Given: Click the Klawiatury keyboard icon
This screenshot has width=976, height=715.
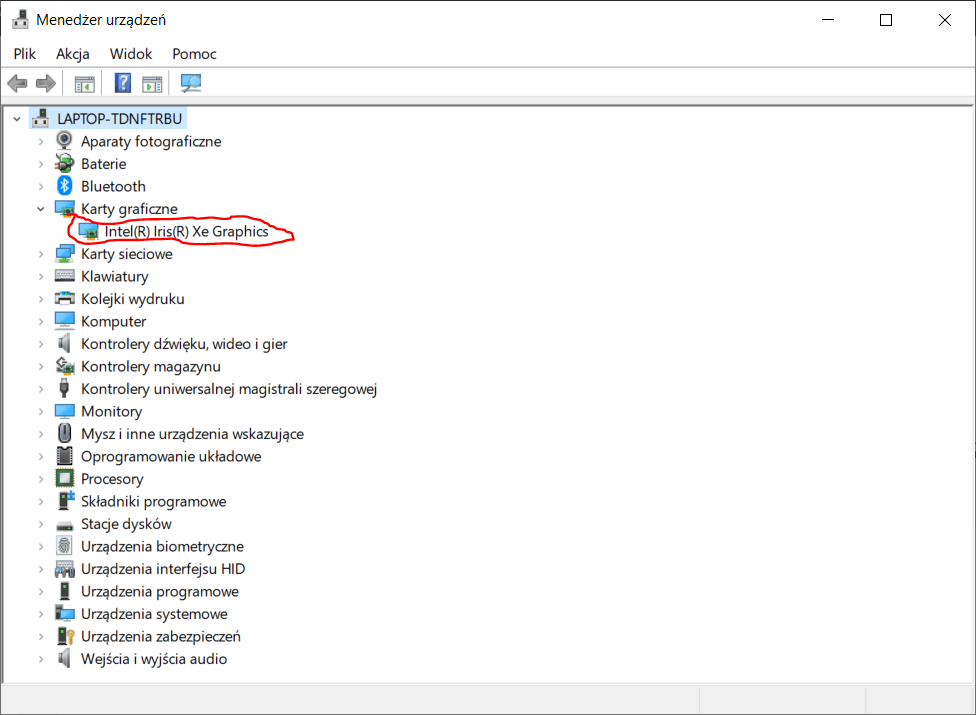Looking at the screenshot, I should [65, 276].
